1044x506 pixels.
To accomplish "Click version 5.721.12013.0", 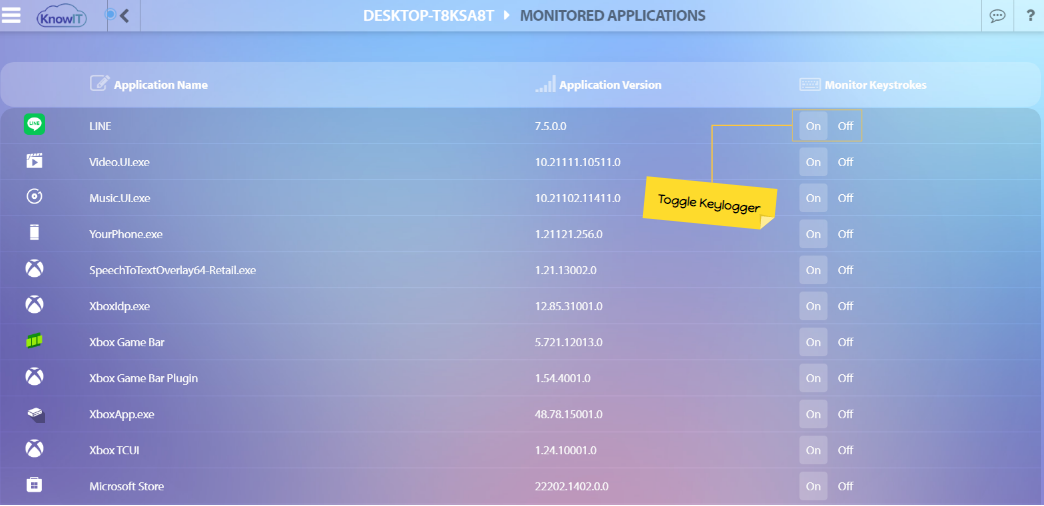I will point(569,342).
